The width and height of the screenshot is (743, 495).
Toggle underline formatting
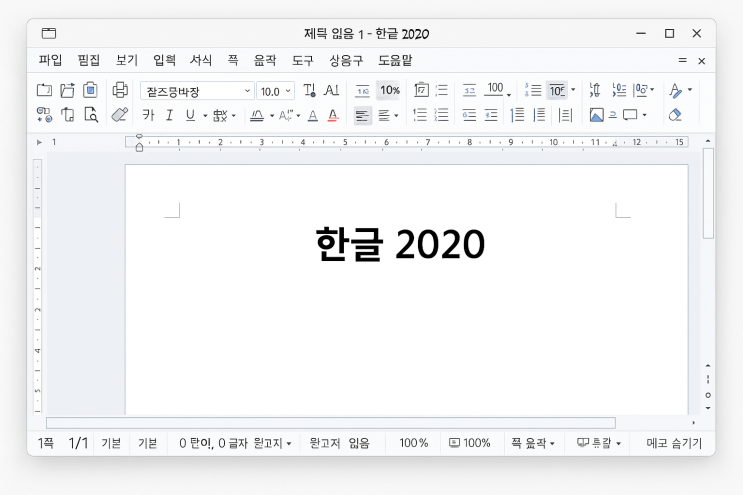(x=190, y=115)
